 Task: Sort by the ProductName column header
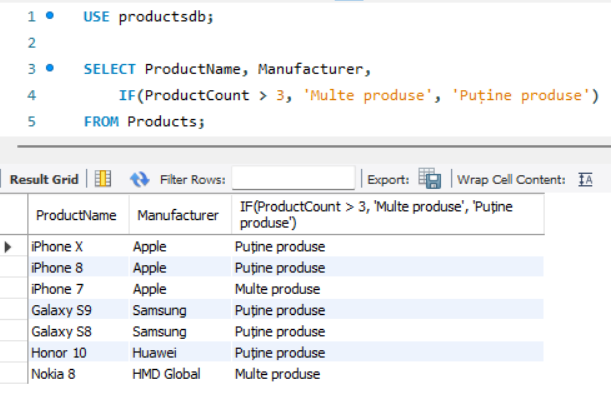pos(78,215)
